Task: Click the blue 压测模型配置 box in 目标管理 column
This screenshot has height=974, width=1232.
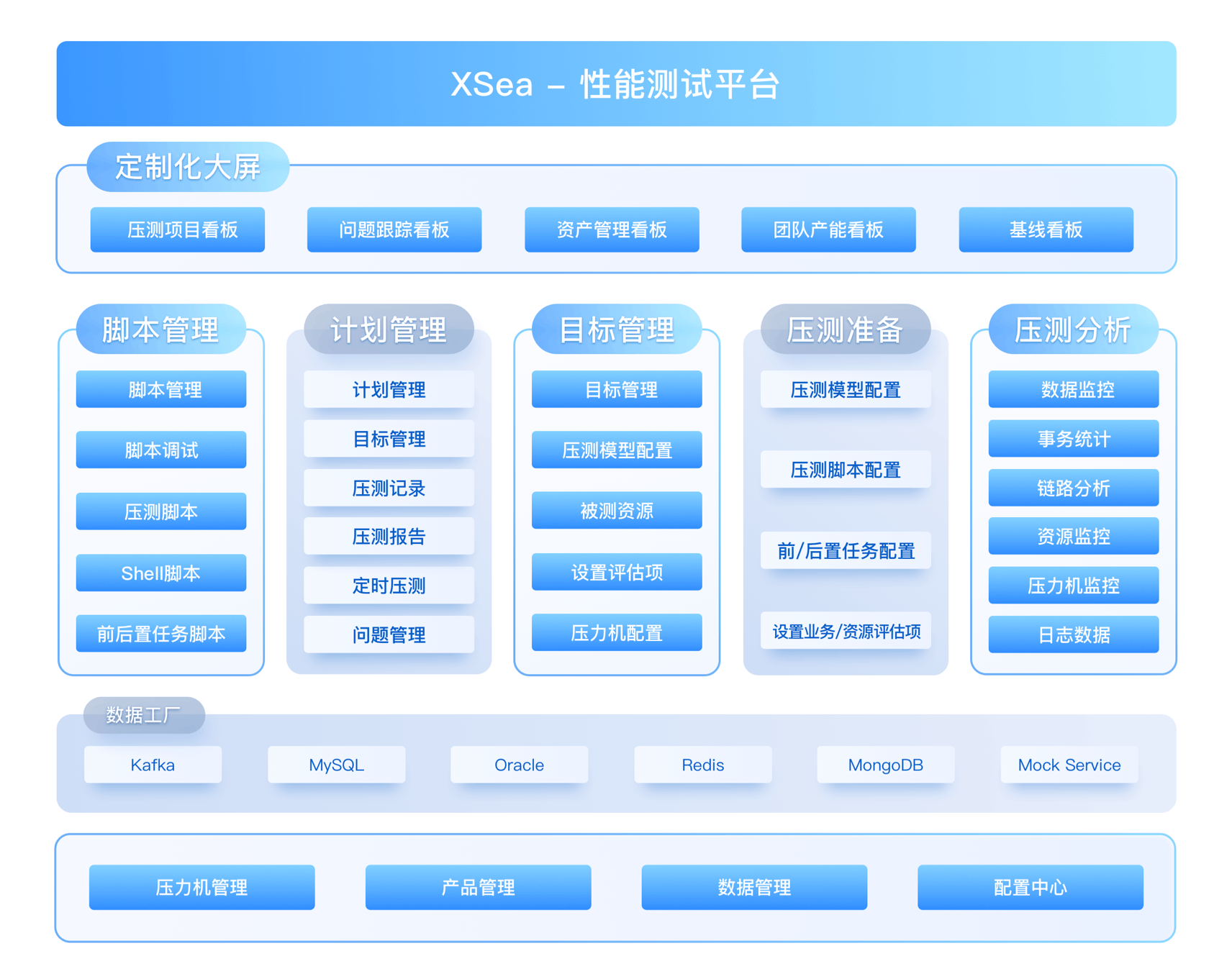Action: tap(617, 450)
